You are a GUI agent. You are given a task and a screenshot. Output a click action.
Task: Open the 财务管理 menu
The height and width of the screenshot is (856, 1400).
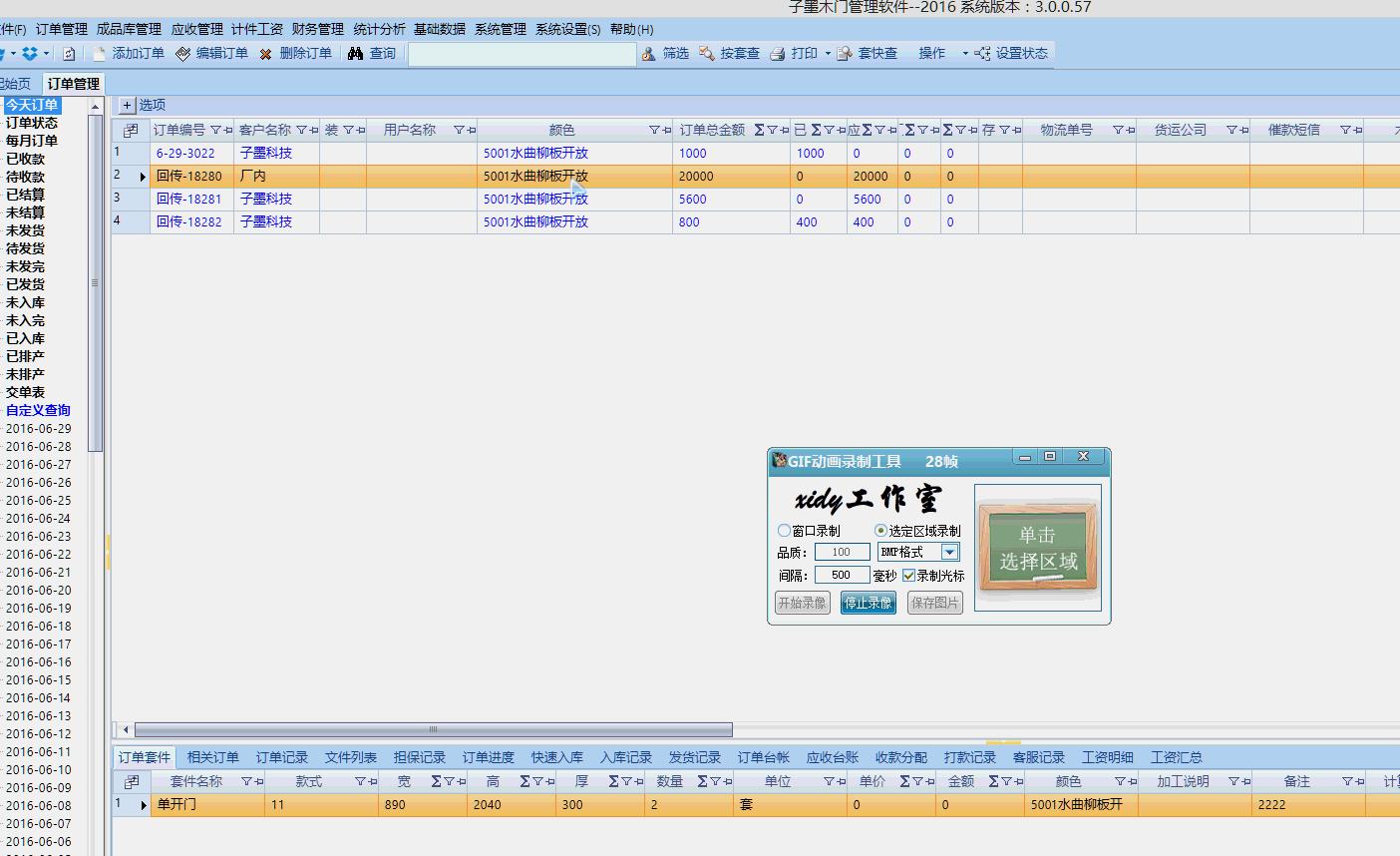coord(317,29)
